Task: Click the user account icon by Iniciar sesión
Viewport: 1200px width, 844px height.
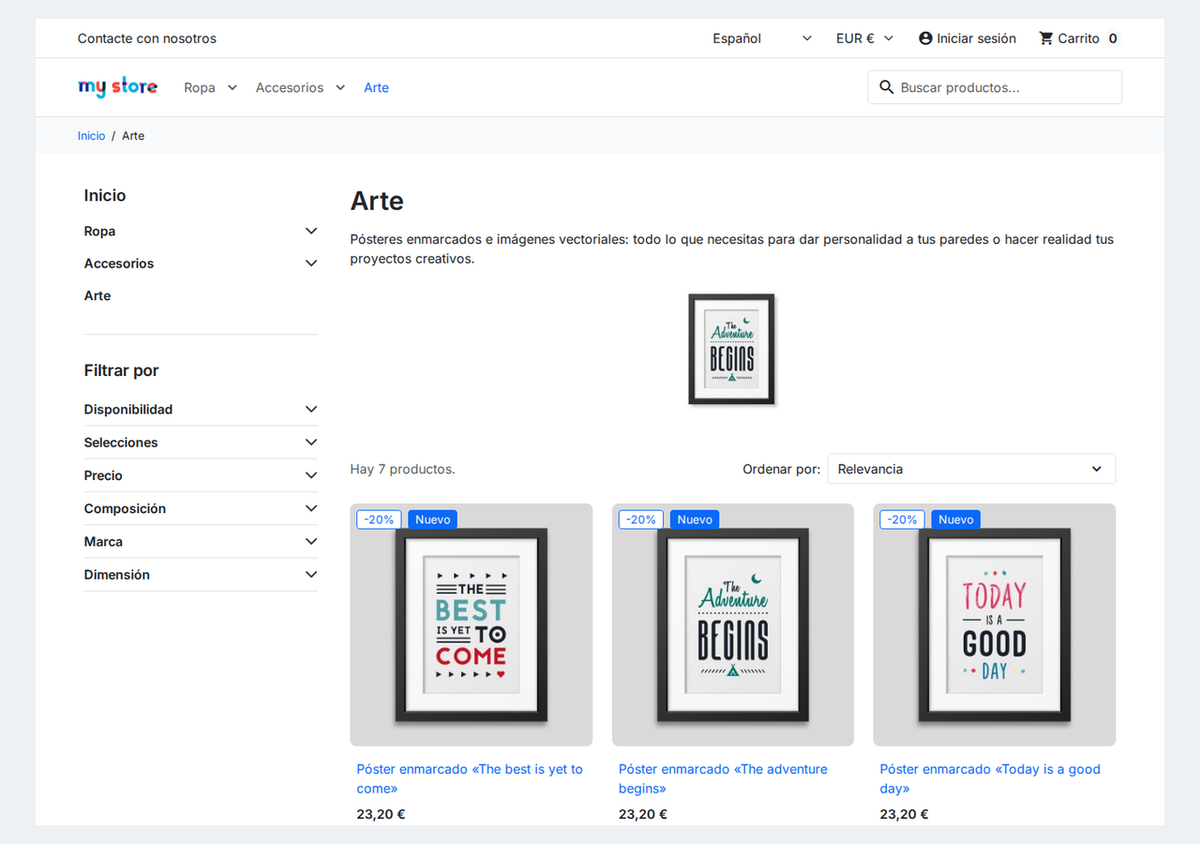Action: (925, 38)
